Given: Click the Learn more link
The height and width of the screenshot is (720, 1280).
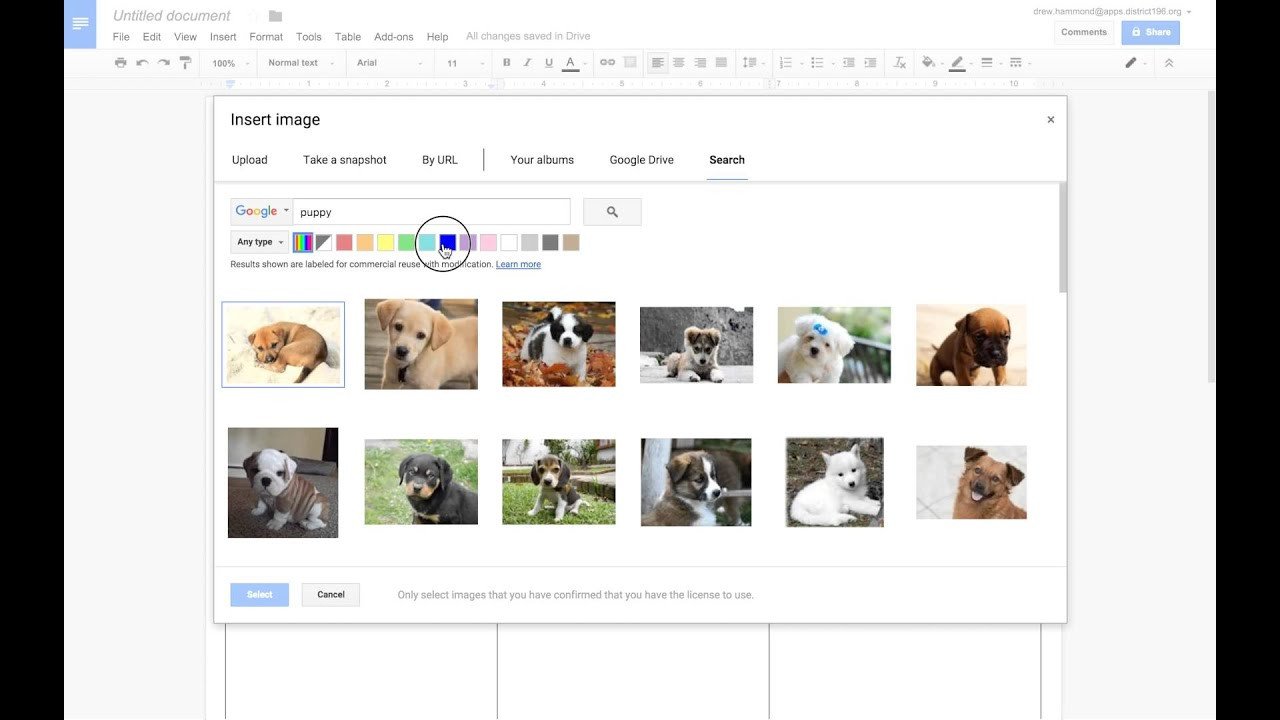Looking at the screenshot, I should click(x=518, y=265).
